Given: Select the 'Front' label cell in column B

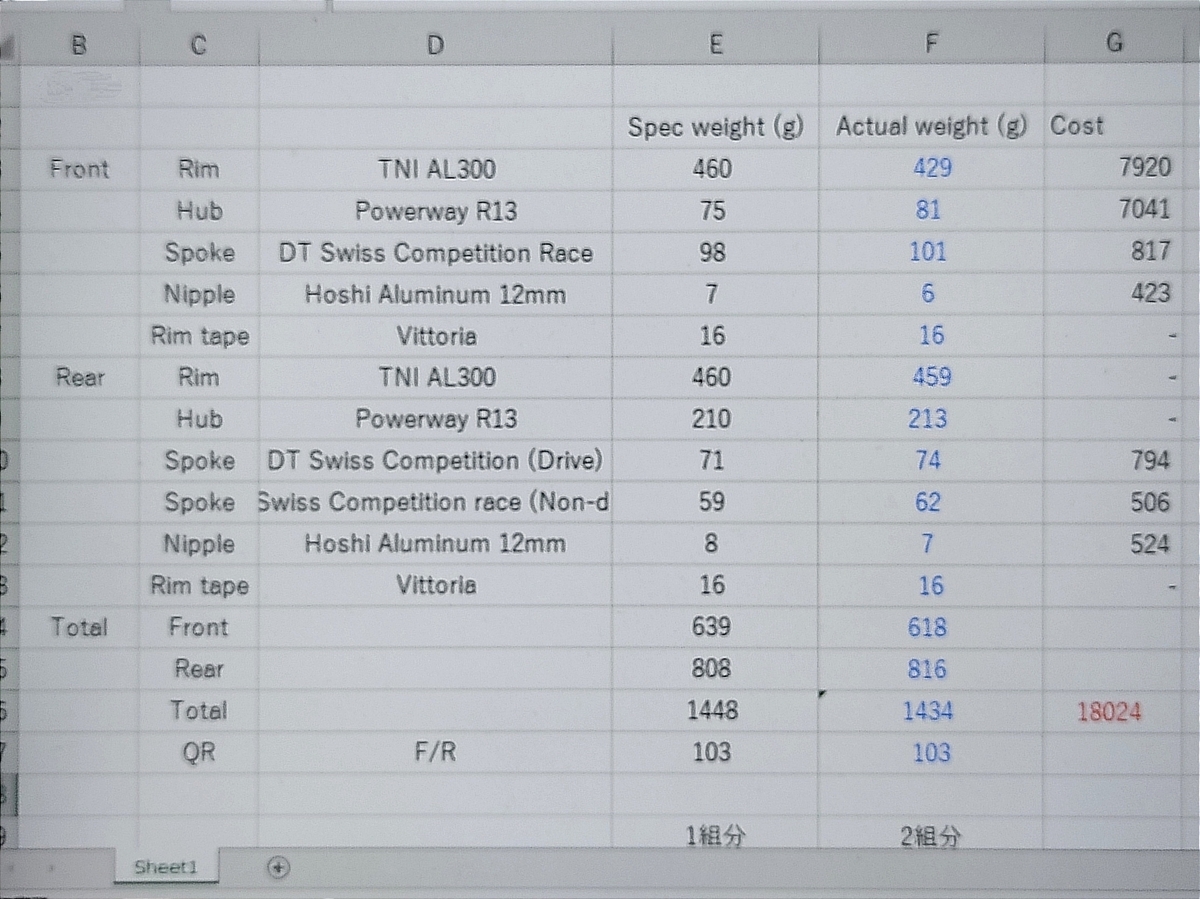Looking at the screenshot, I should pyautogui.click(x=79, y=169).
